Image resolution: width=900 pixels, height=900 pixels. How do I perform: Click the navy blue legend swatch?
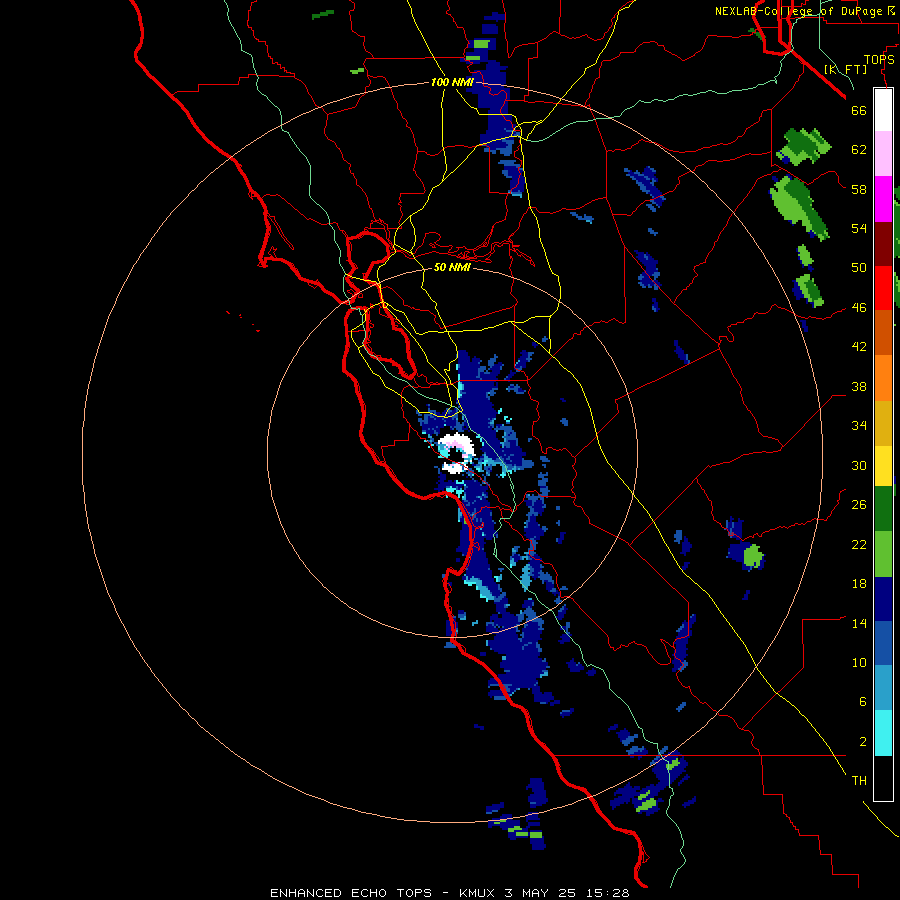pos(883,599)
